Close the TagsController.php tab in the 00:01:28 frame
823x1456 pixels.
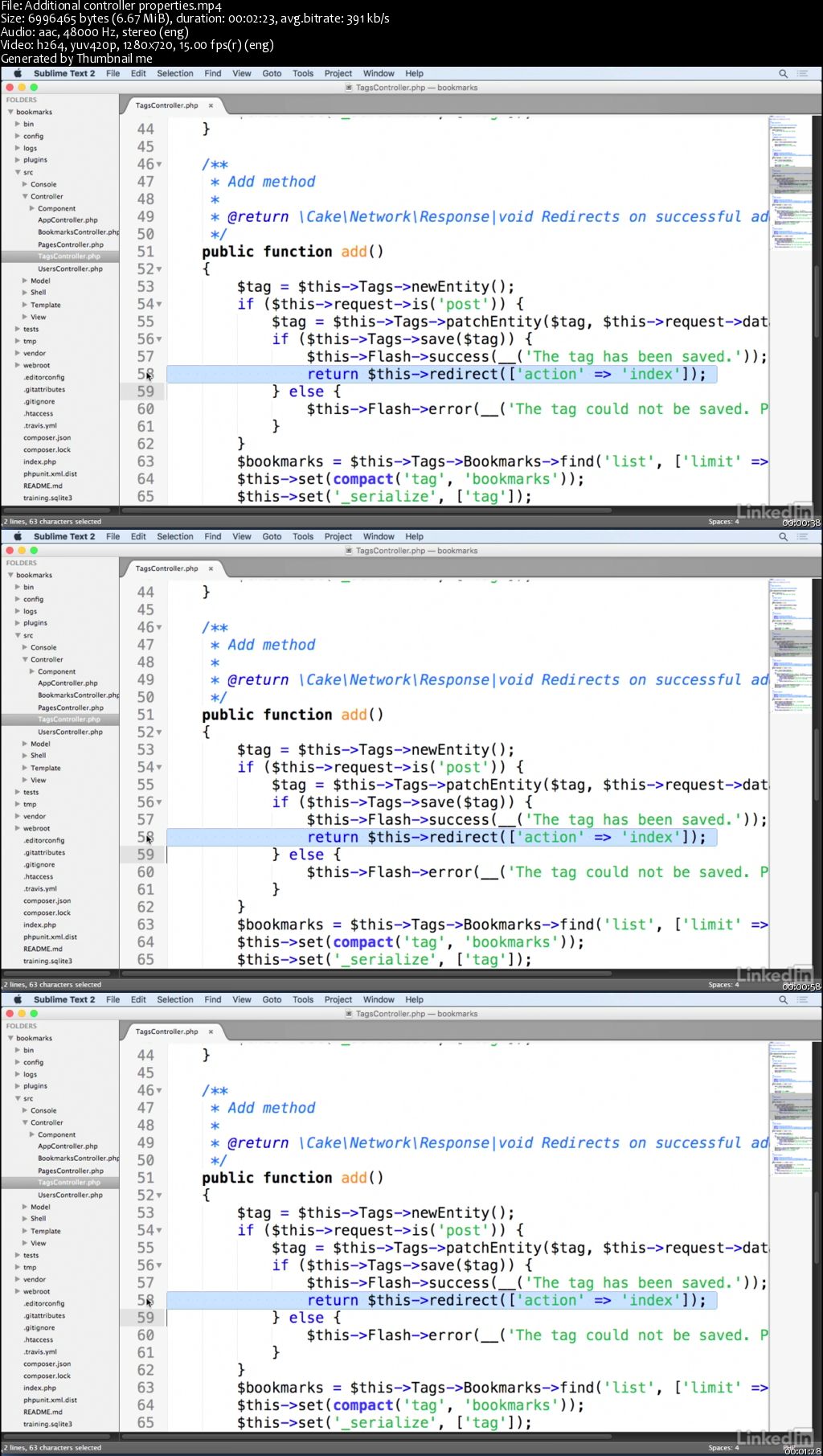click(x=211, y=1032)
